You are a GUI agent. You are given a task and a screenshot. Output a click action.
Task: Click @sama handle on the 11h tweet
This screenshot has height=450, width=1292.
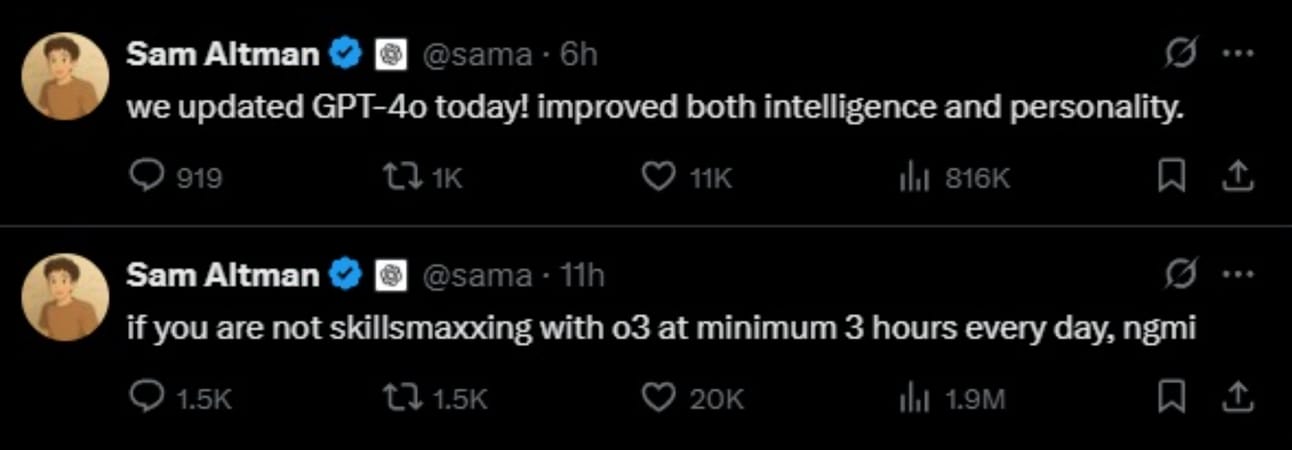click(x=479, y=275)
